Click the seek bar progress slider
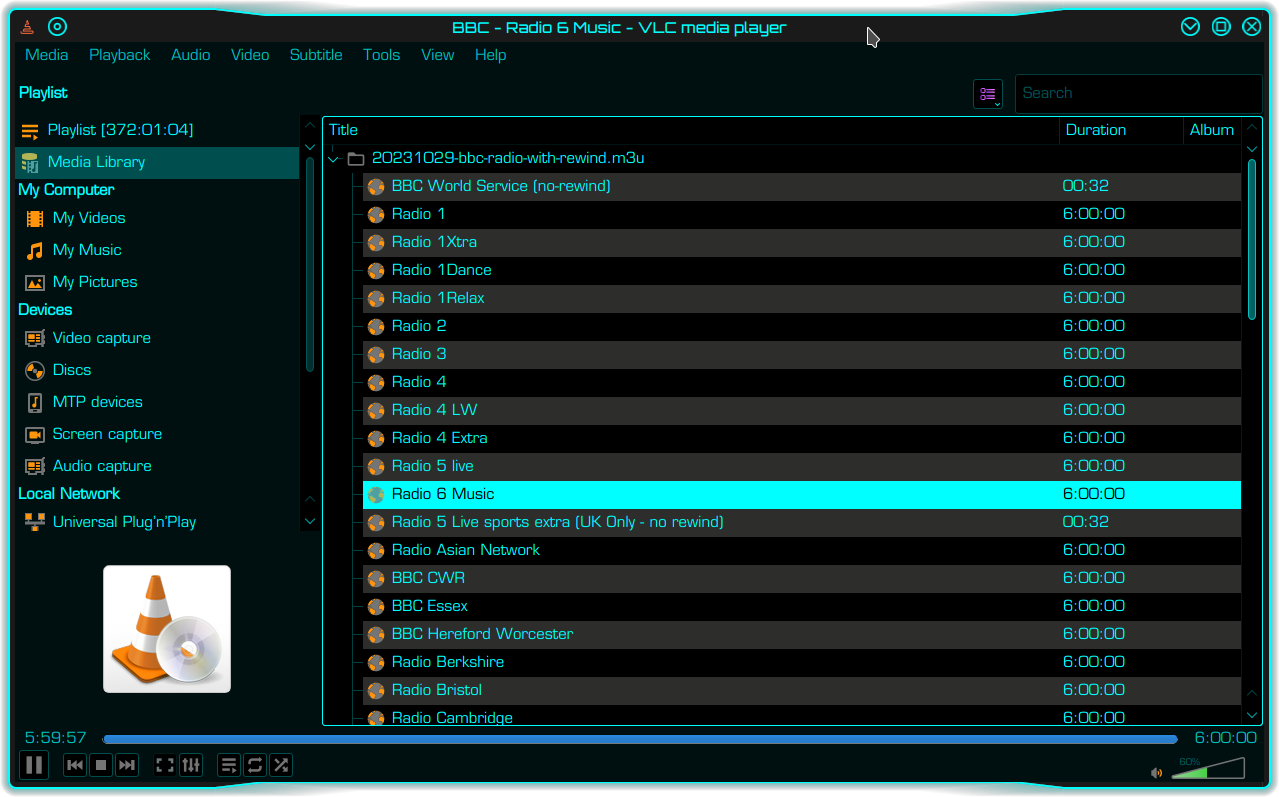The height and width of the screenshot is (797, 1279). click(640, 739)
